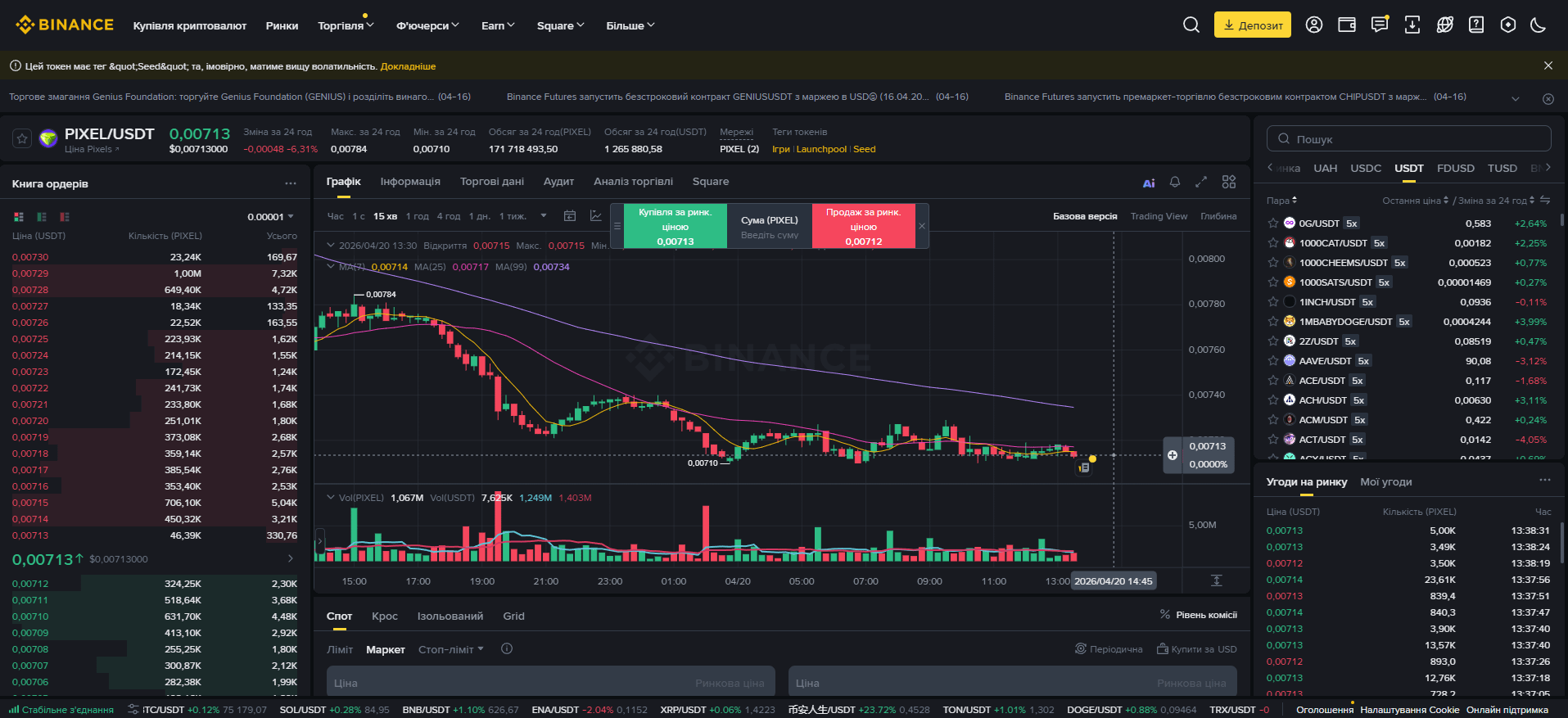Star the 0G/USDT pair
Image resolution: width=1568 pixels, height=718 pixels.
1273,223
